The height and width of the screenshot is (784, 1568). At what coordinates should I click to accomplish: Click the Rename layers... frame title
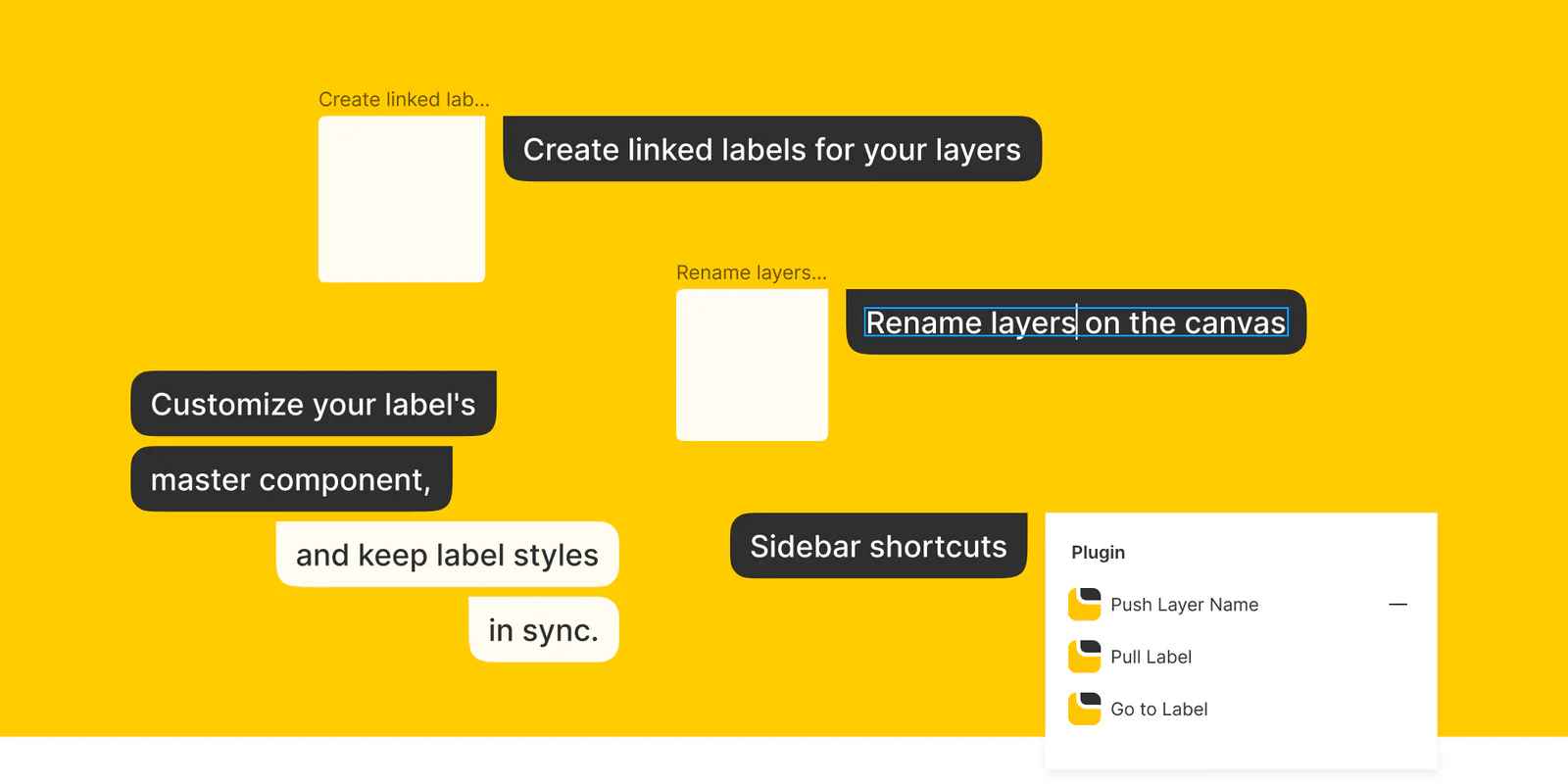[752, 272]
